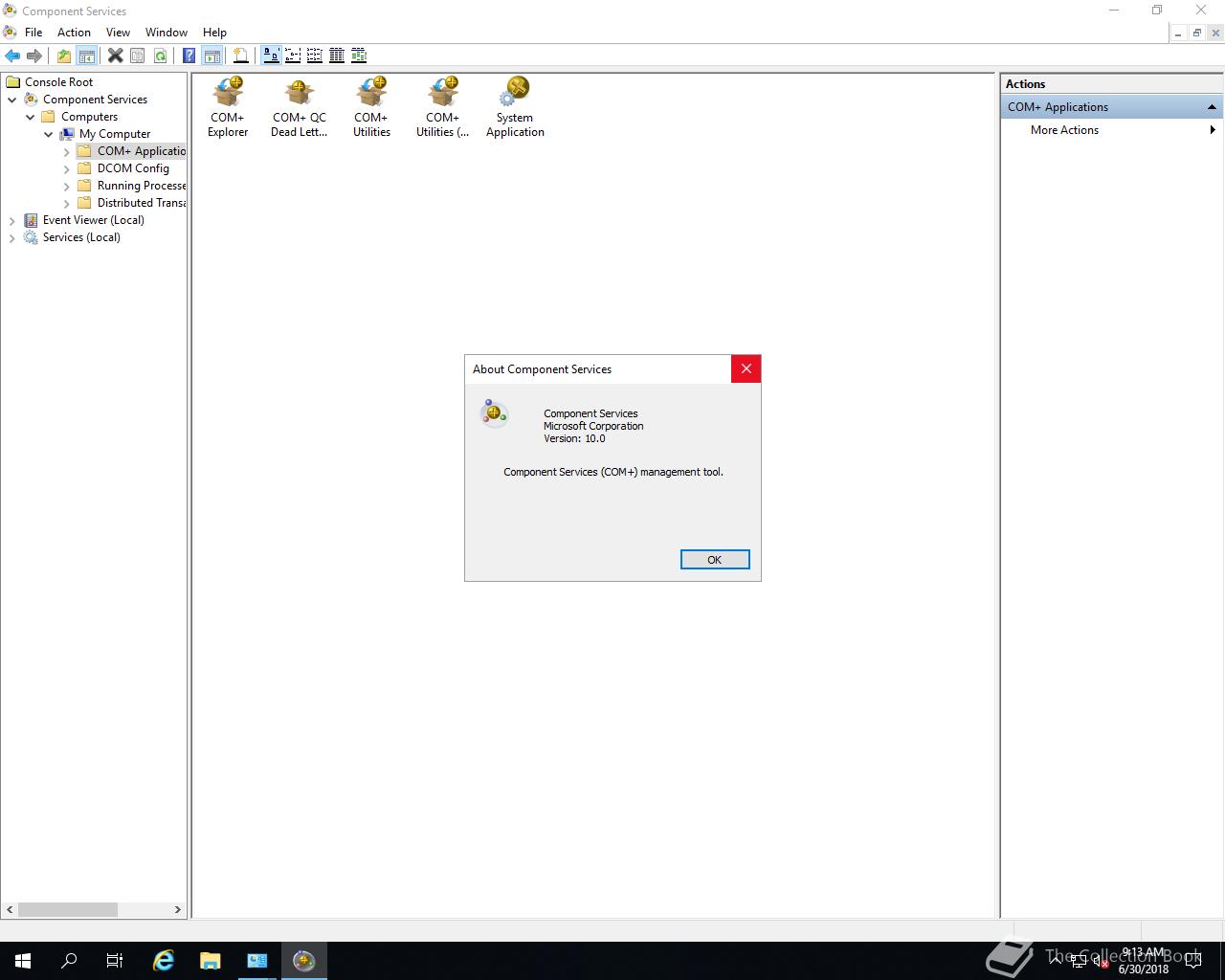Open the Windows Start menu

(x=23, y=961)
